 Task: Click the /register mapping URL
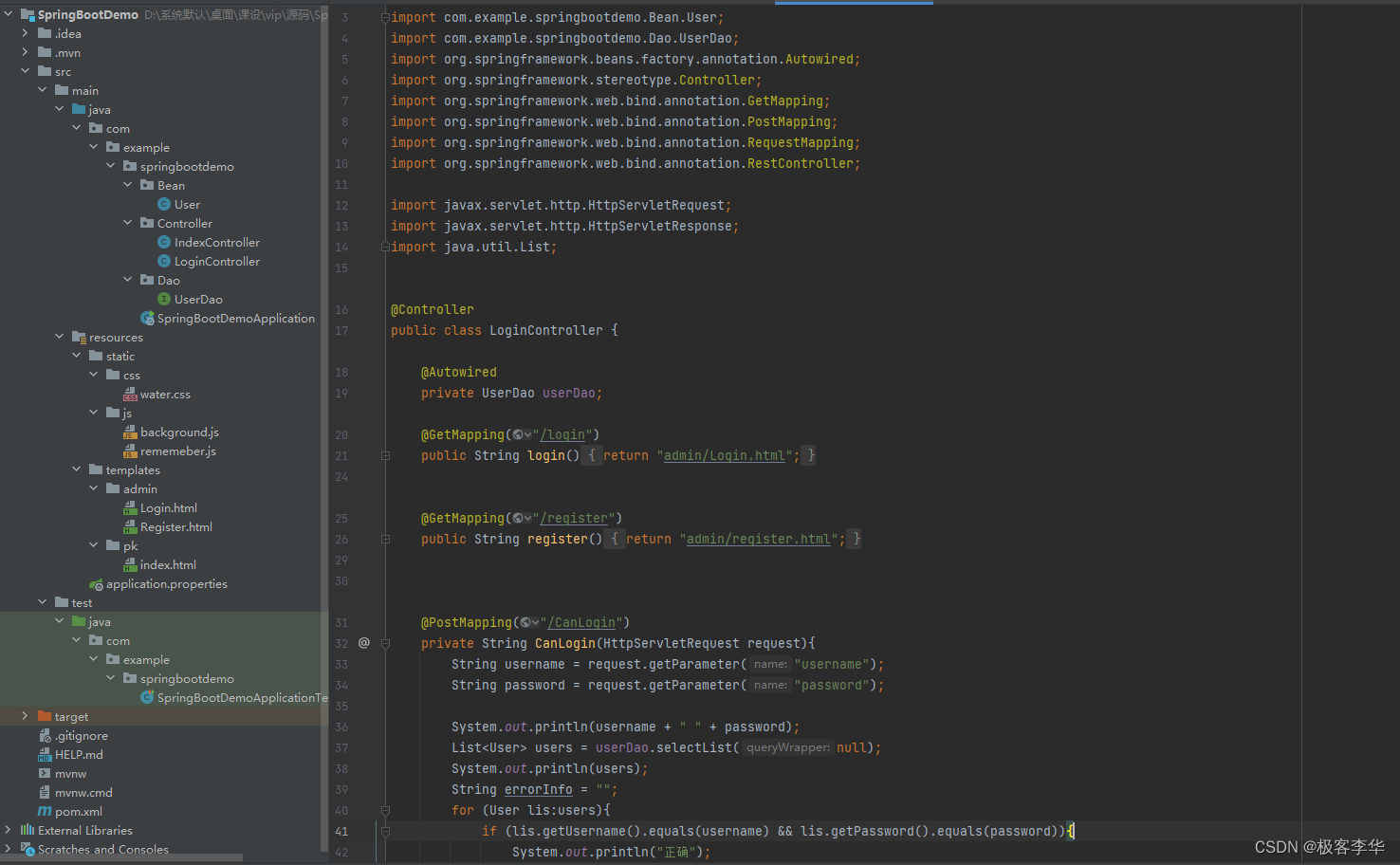tap(573, 518)
